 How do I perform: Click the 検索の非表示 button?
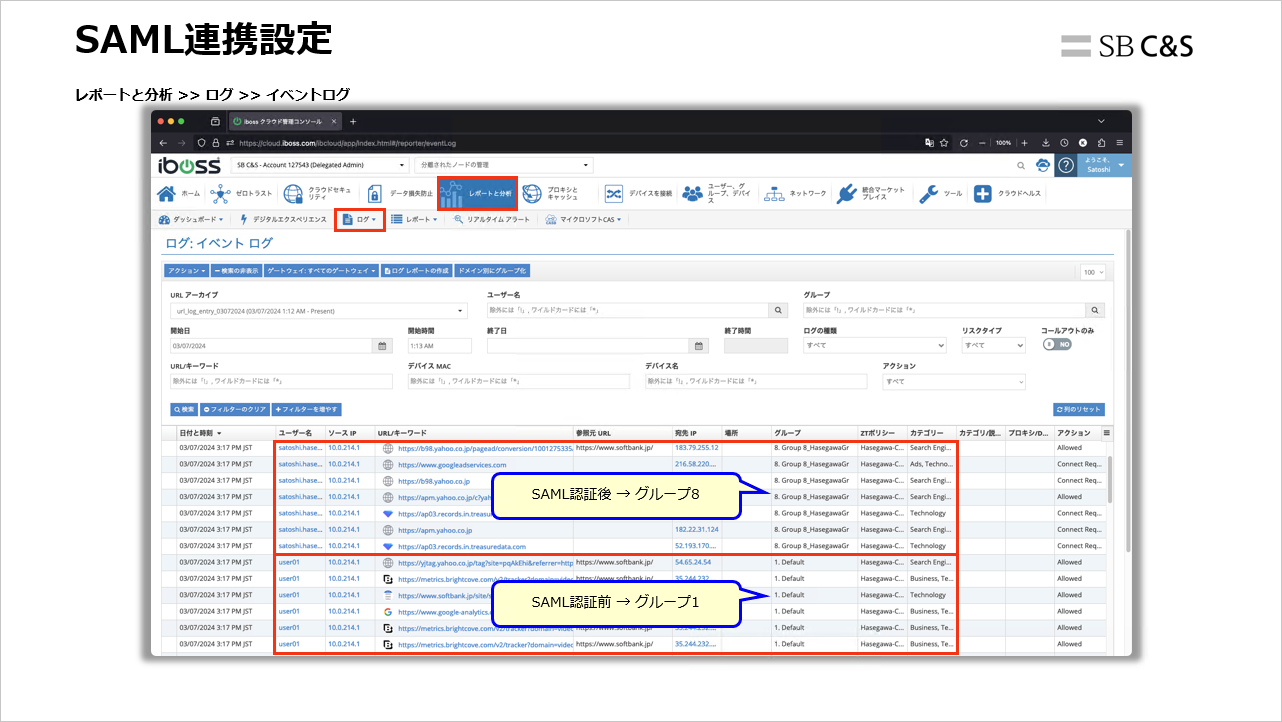coord(236,271)
